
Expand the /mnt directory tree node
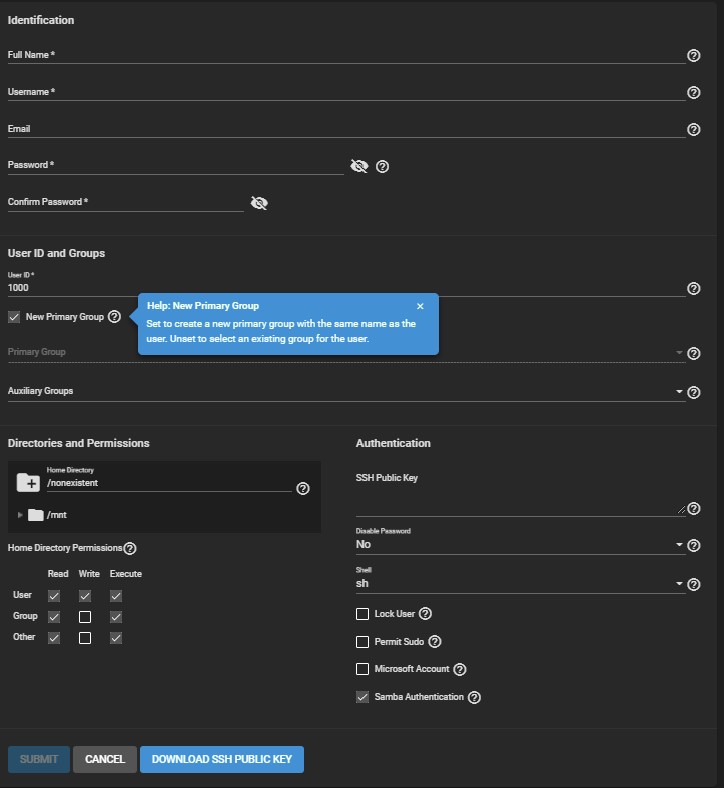[x=20, y=515]
